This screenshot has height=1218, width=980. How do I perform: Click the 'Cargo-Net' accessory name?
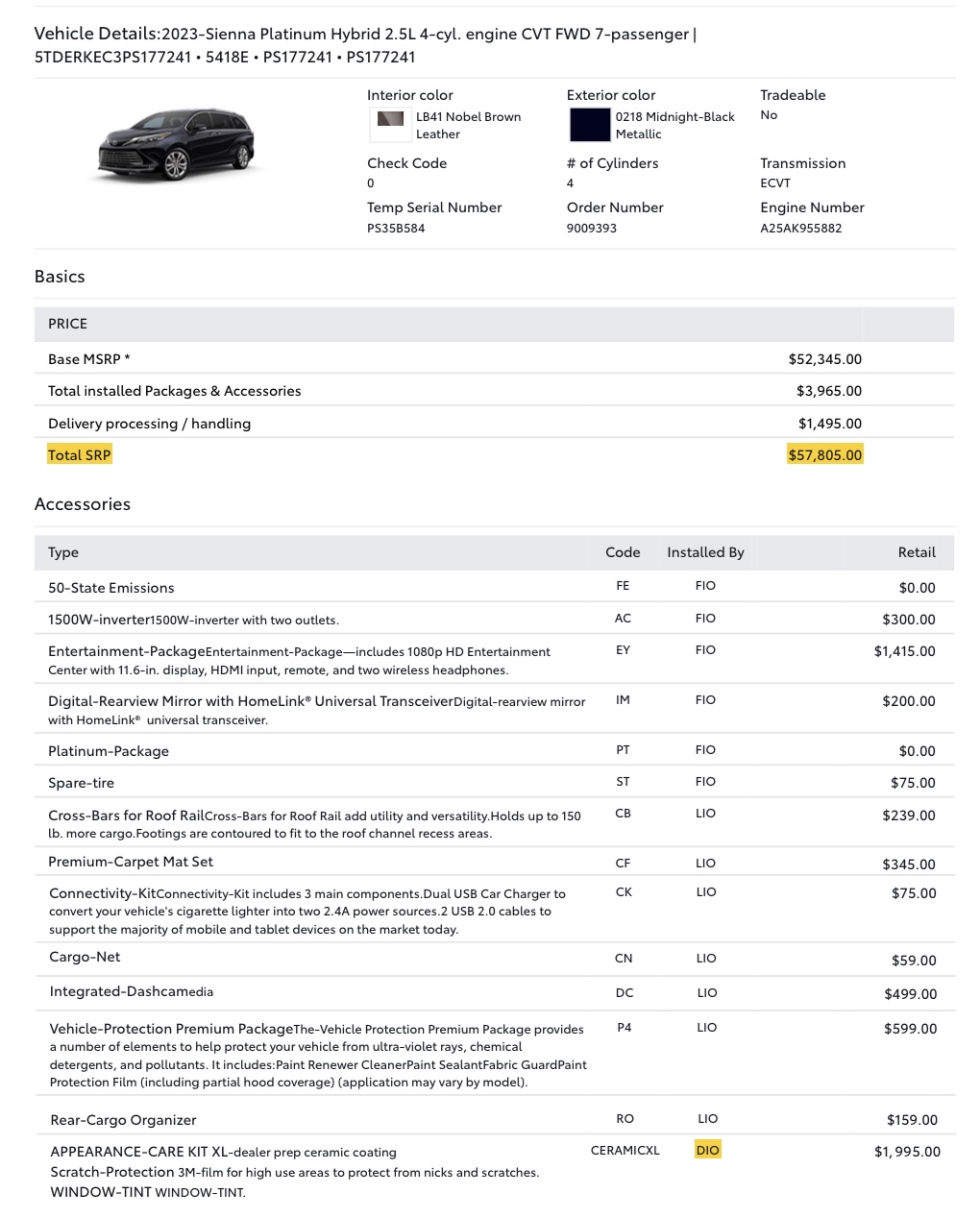click(85, 957)
